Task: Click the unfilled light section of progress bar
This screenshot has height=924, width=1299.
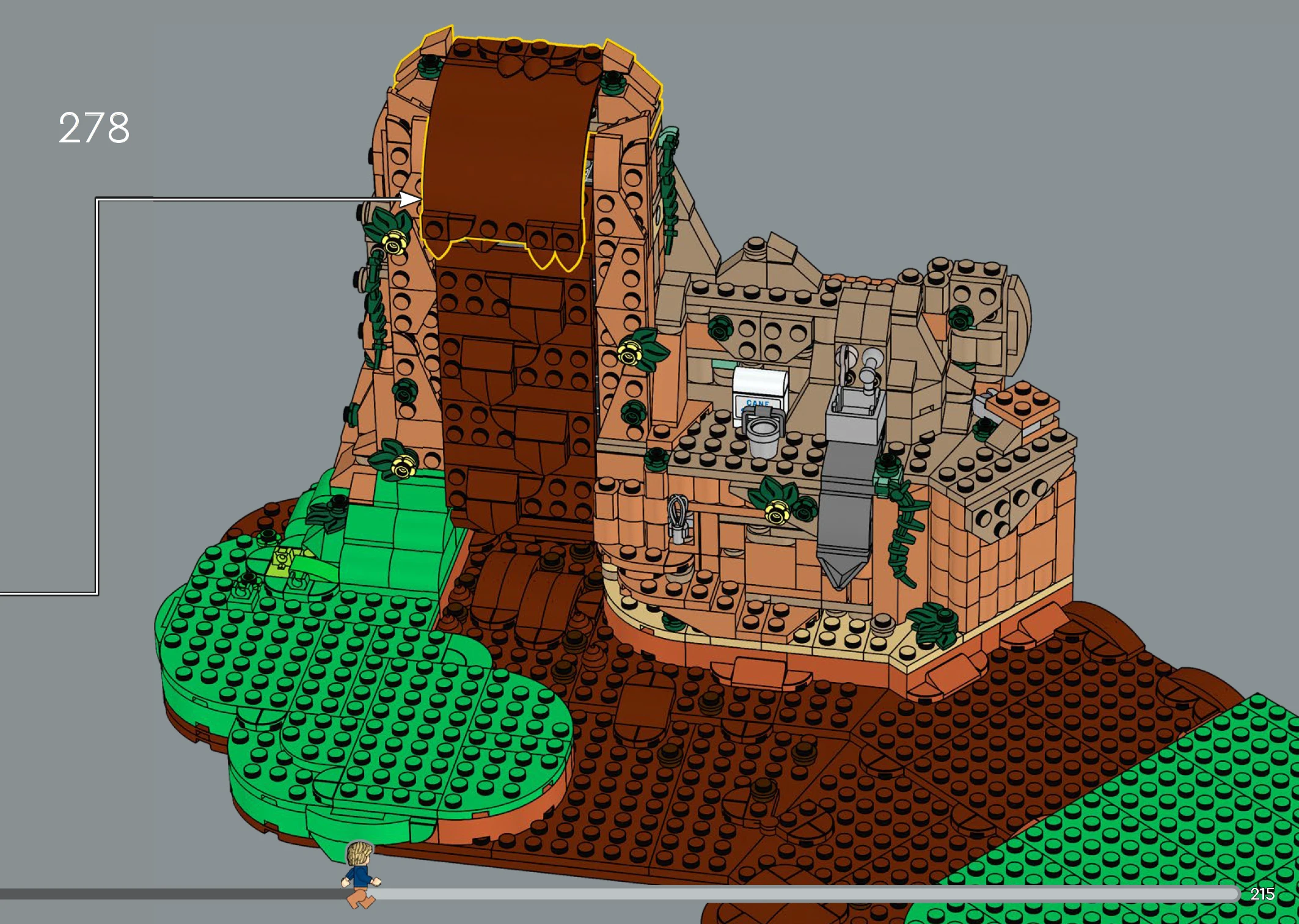Action: point(794,894)
